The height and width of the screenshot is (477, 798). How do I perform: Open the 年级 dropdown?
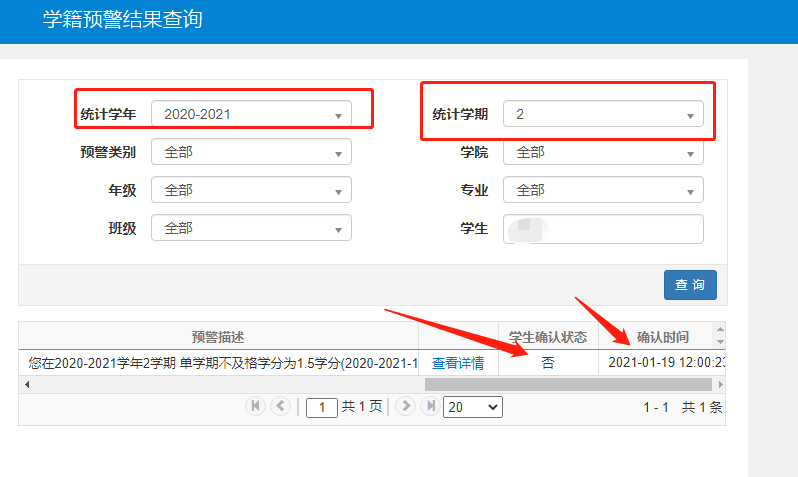click(x=251, y=190)
